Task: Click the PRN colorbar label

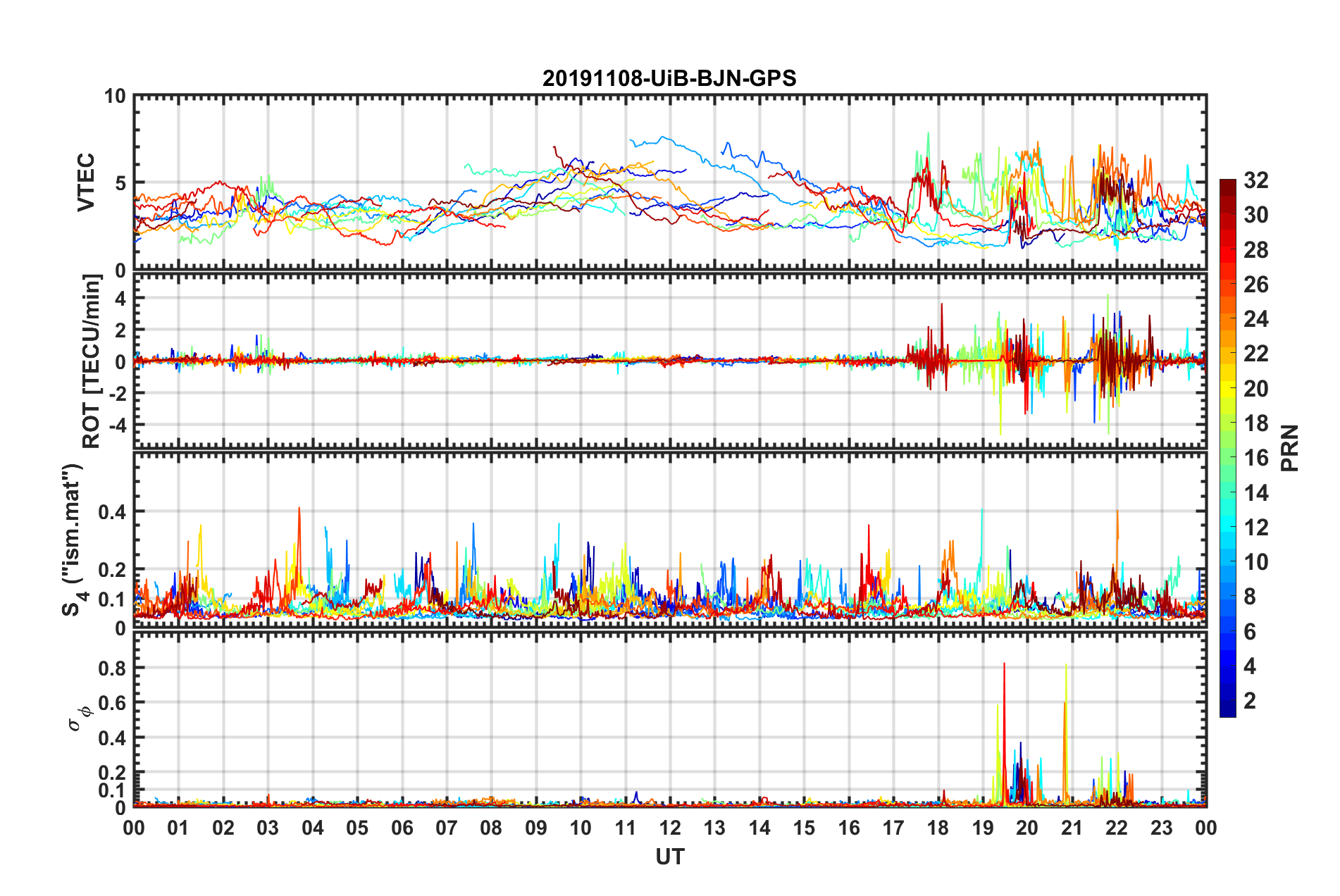Action: [x=1290, y=449]
